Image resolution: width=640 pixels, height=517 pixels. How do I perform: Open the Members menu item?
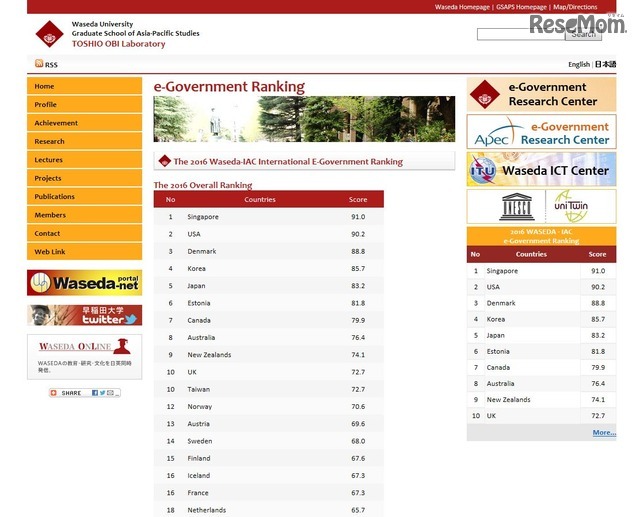[x=84, y=215]
